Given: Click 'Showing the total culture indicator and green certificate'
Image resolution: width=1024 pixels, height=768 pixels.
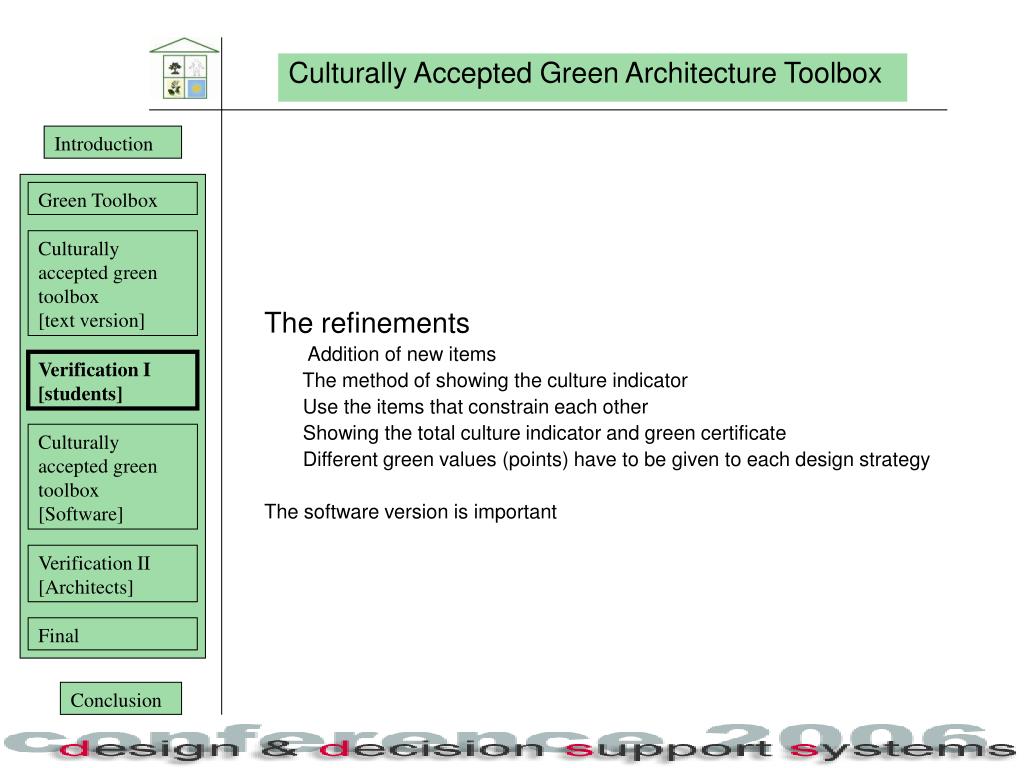Looking at the screenshot, I should 545,433.
